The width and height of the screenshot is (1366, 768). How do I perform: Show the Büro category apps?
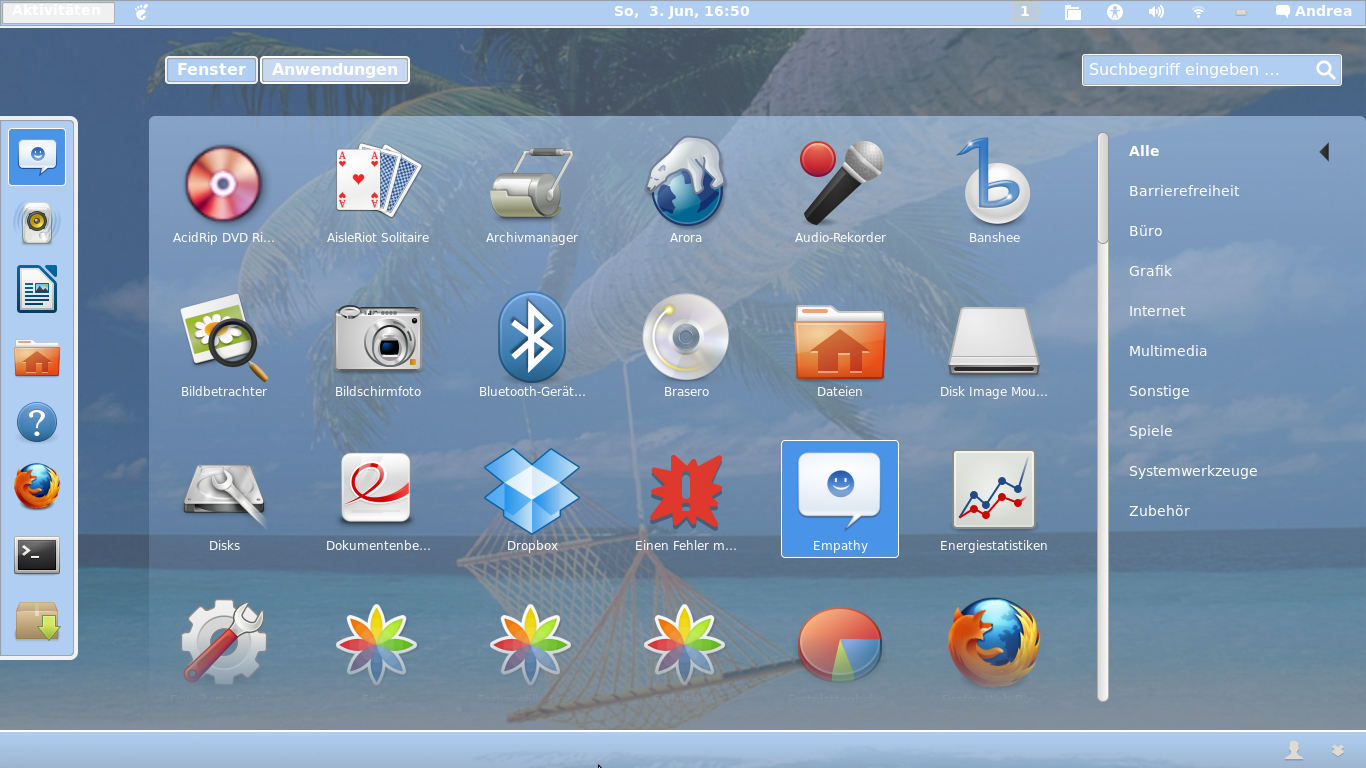point(1145,231)
